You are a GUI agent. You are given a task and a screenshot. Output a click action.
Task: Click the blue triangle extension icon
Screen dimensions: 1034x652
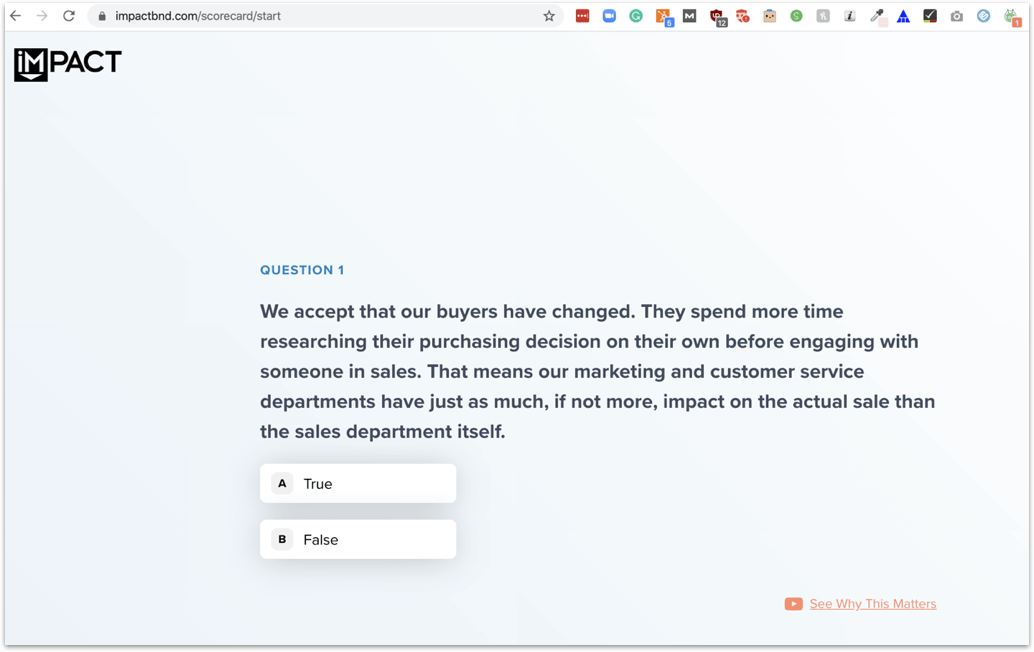pyautogui.click(x=903, y=16)
